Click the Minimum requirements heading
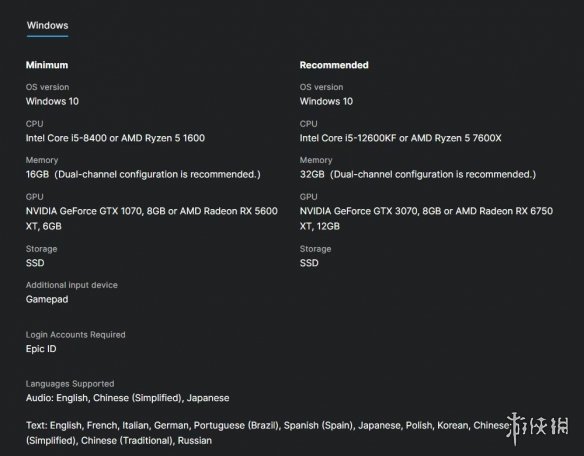This screenshot has width=584, height=456. (x=47, y=65)
